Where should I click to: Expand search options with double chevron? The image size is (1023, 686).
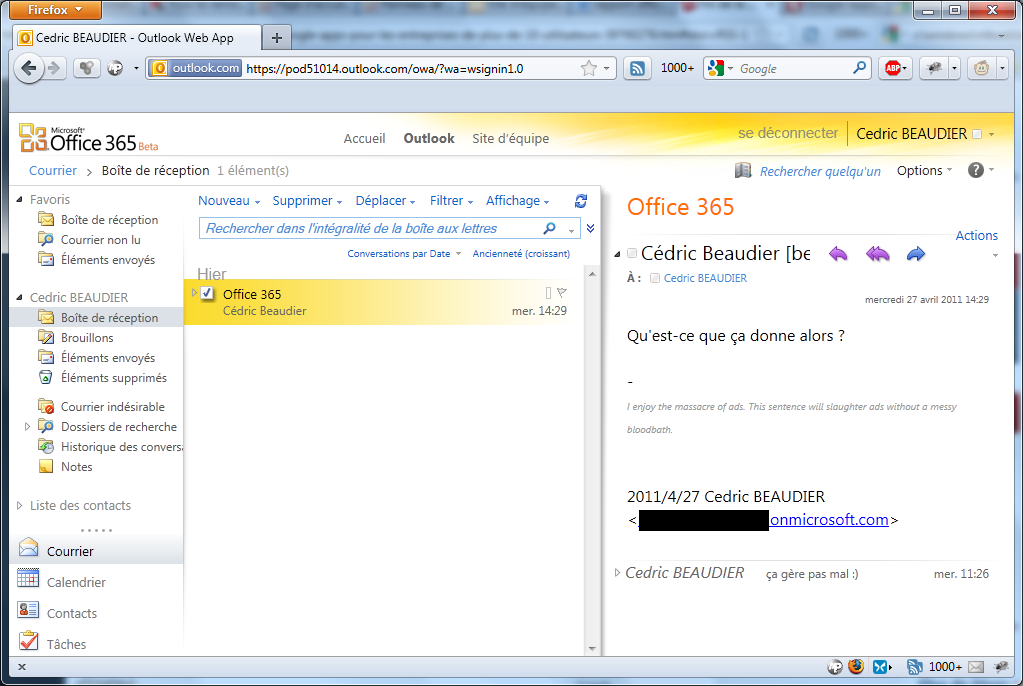tap(590, 228)
